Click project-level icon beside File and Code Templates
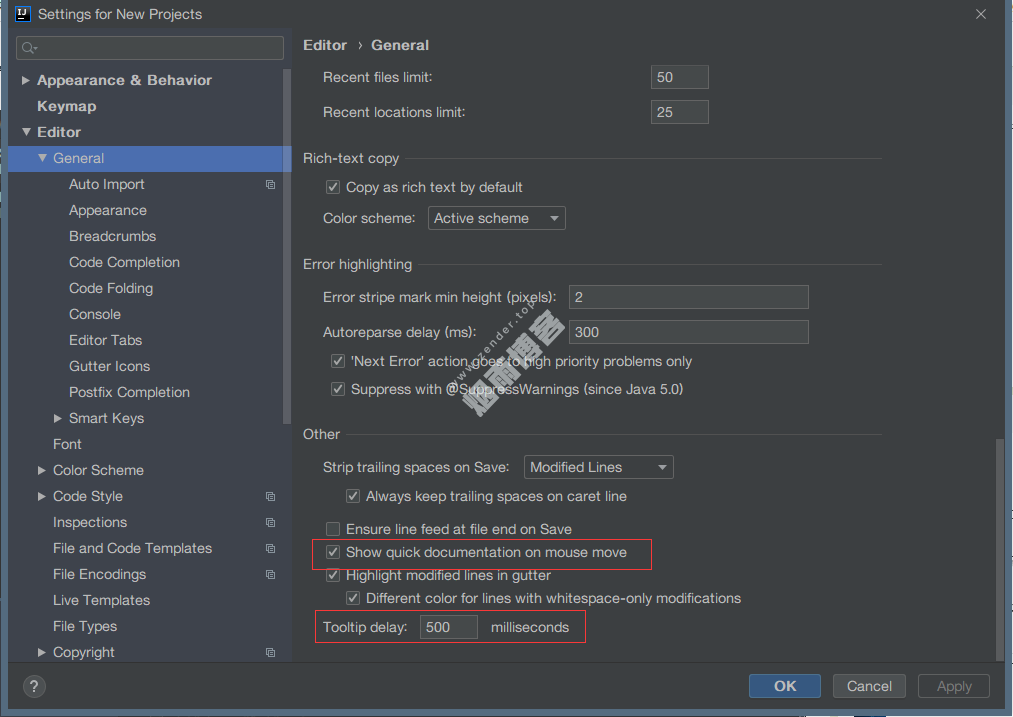 [270, 549]
